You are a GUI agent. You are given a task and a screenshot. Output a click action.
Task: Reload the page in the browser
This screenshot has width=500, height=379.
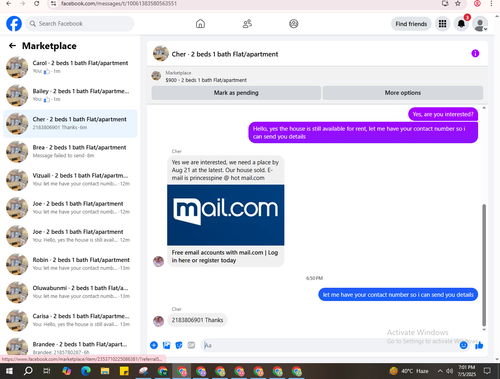[x=37, y=4]
